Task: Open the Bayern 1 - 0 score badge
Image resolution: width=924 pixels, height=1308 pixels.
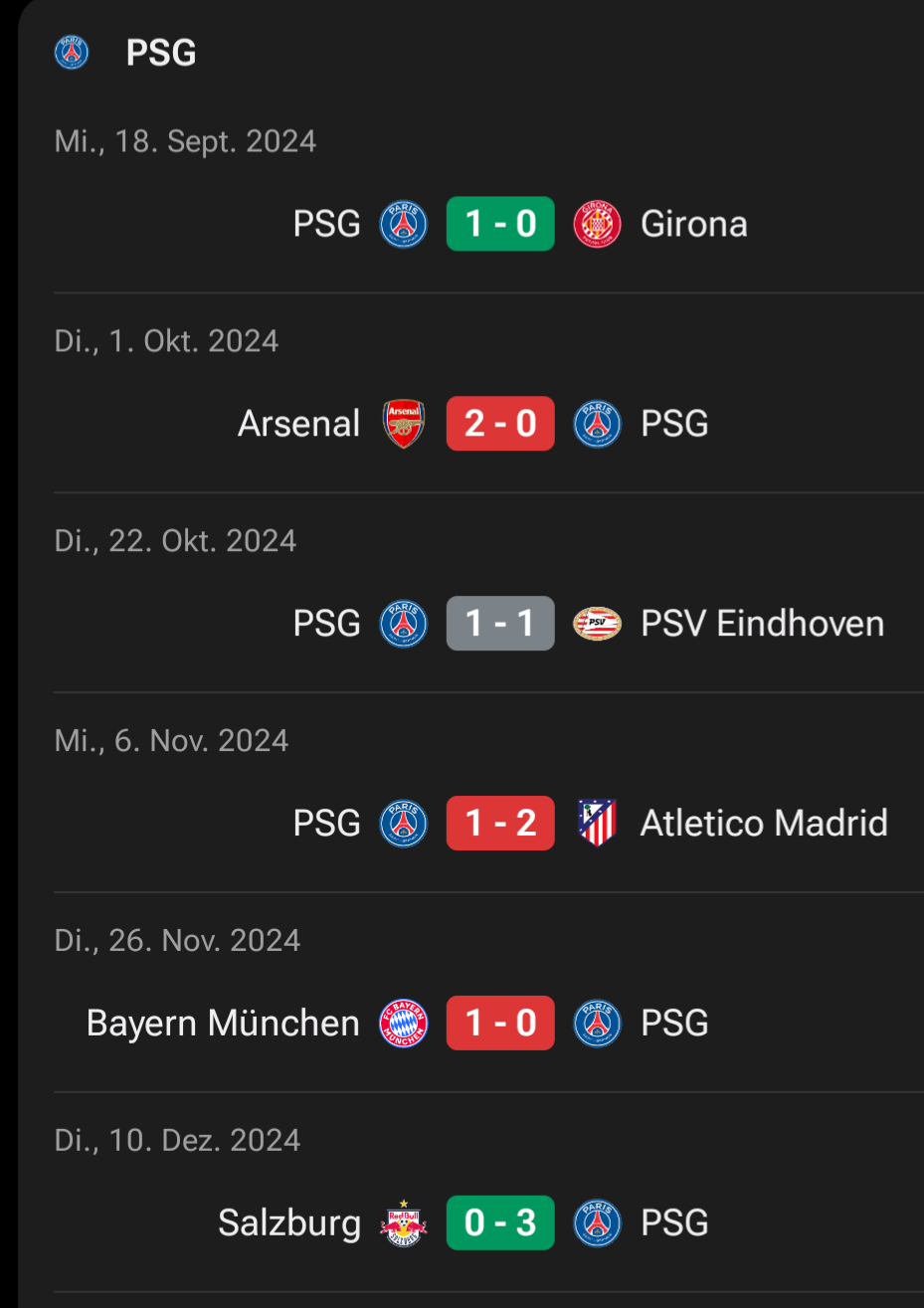Action: pyautogui.click(x=500, y=1024)
